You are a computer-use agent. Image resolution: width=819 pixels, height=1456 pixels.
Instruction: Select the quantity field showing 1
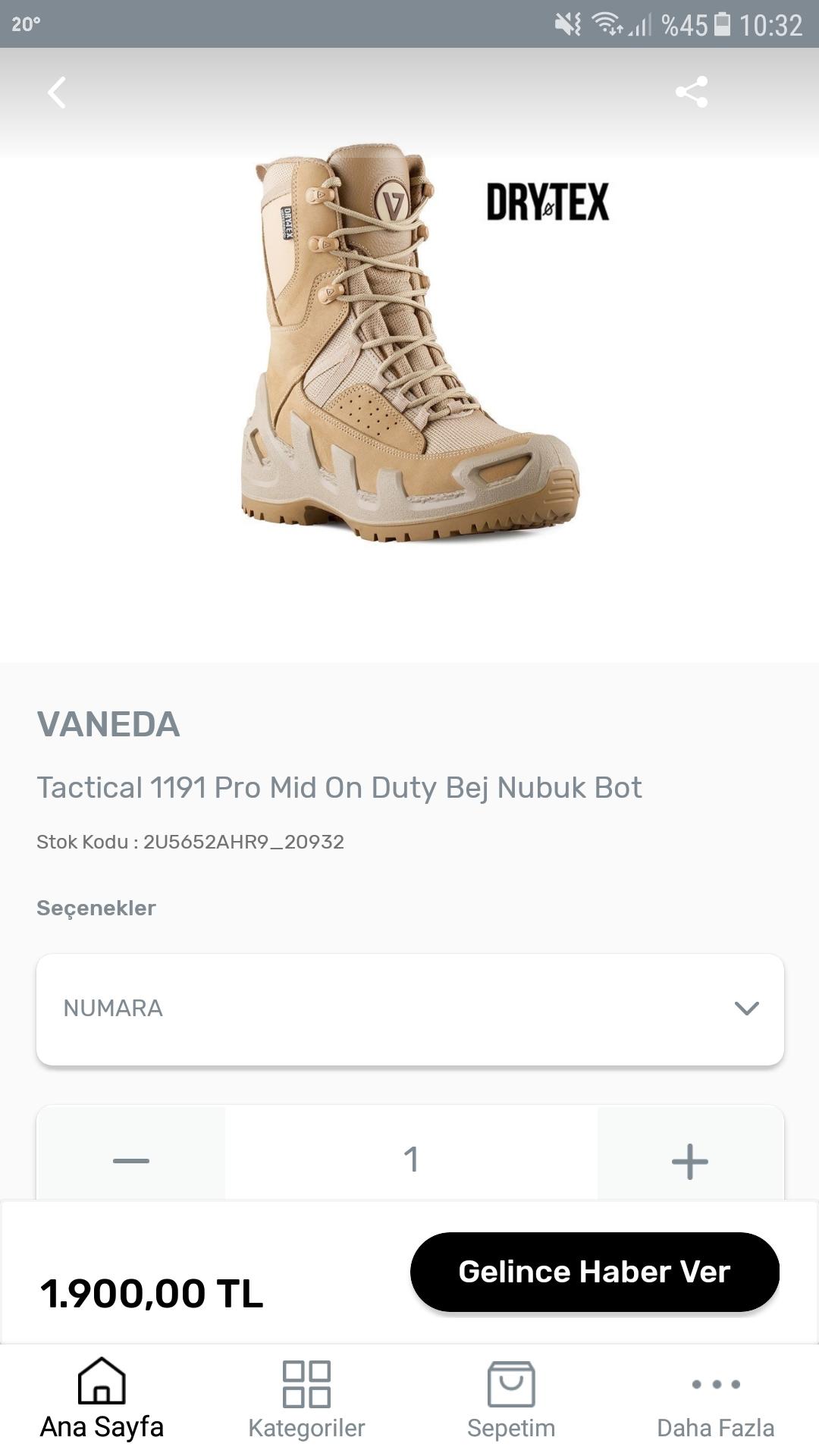coord(411,1159)
